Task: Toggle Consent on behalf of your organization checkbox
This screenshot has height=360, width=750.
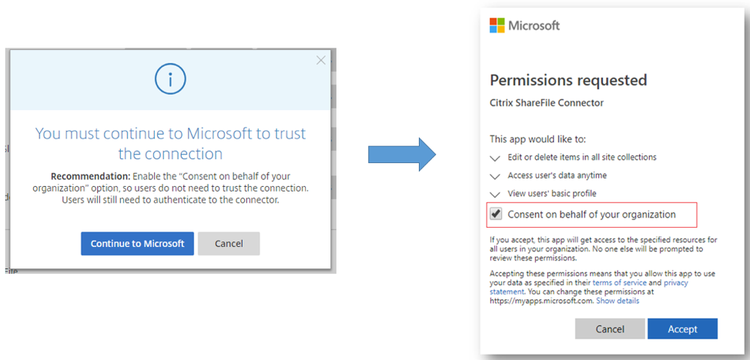Action: [496, 214]
